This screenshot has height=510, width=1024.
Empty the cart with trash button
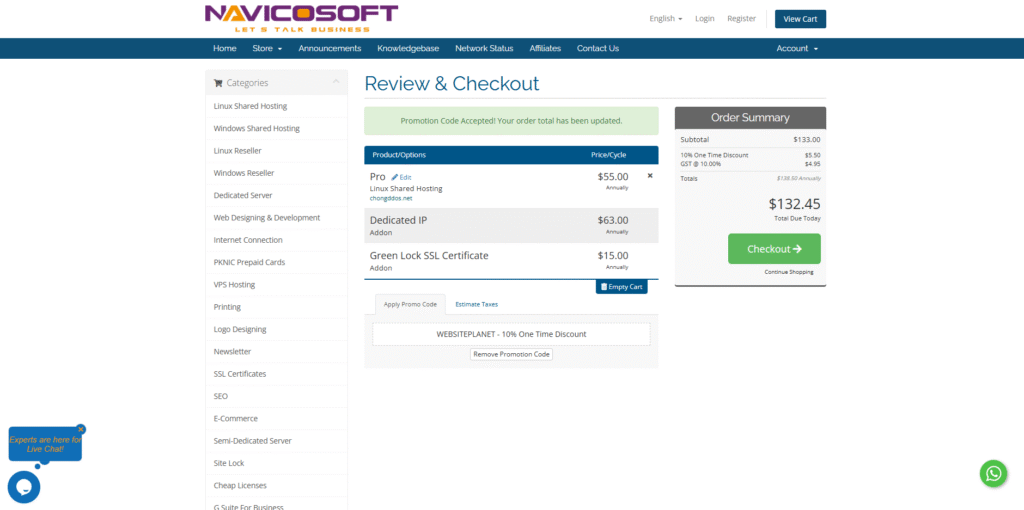click(x=621, y=287)
